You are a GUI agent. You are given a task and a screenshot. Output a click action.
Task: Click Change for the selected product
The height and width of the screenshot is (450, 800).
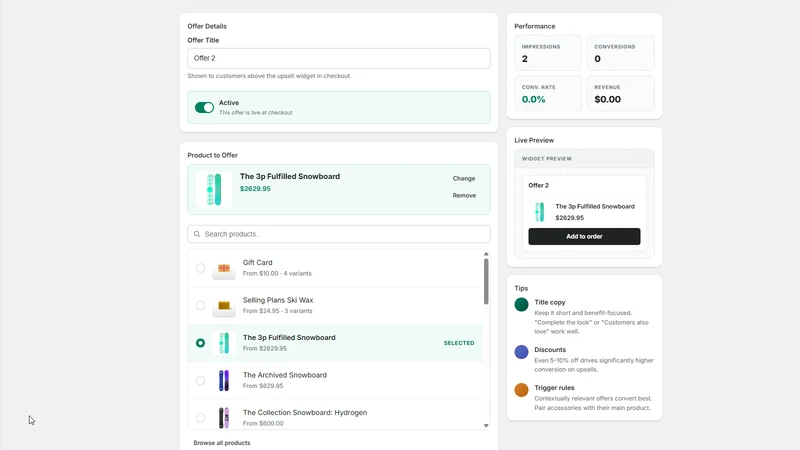tap(464, 179)
